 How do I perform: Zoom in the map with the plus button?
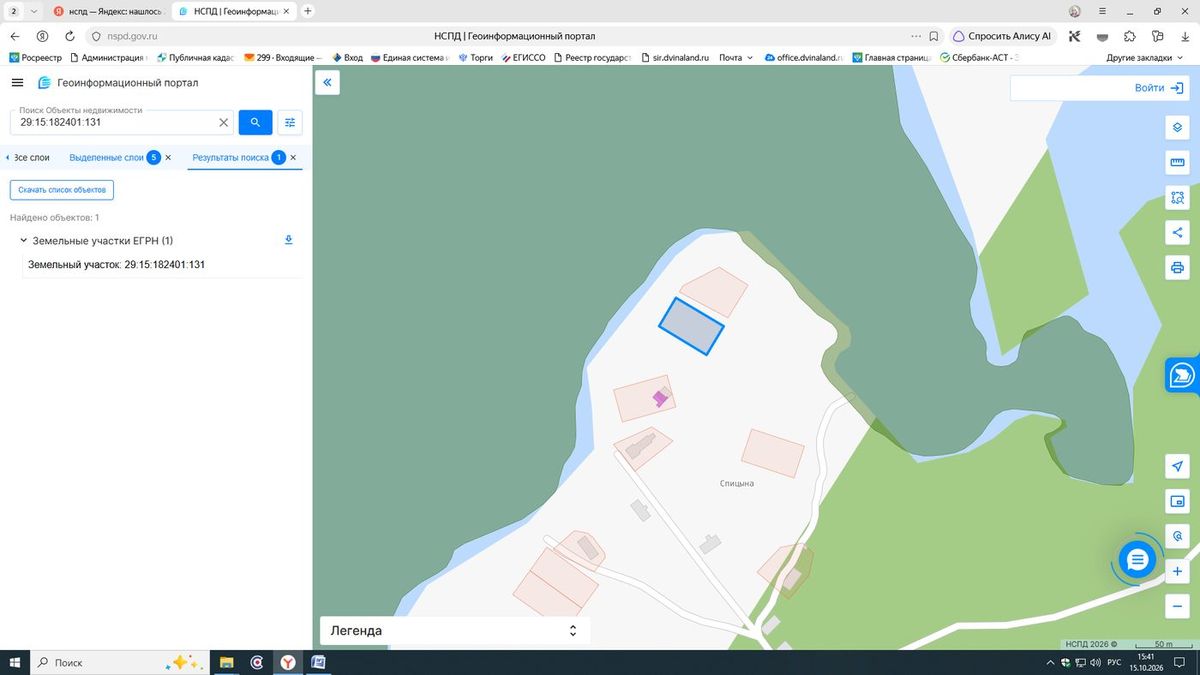click(x=1177, y=571)
